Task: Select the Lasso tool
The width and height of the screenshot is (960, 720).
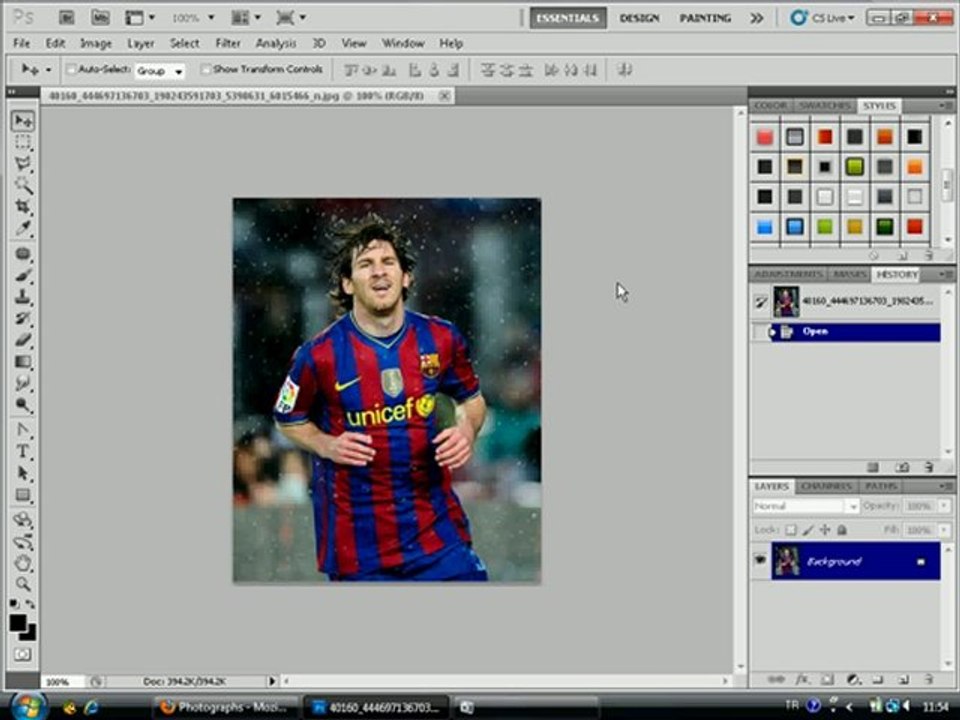Action: coord(23,163)
